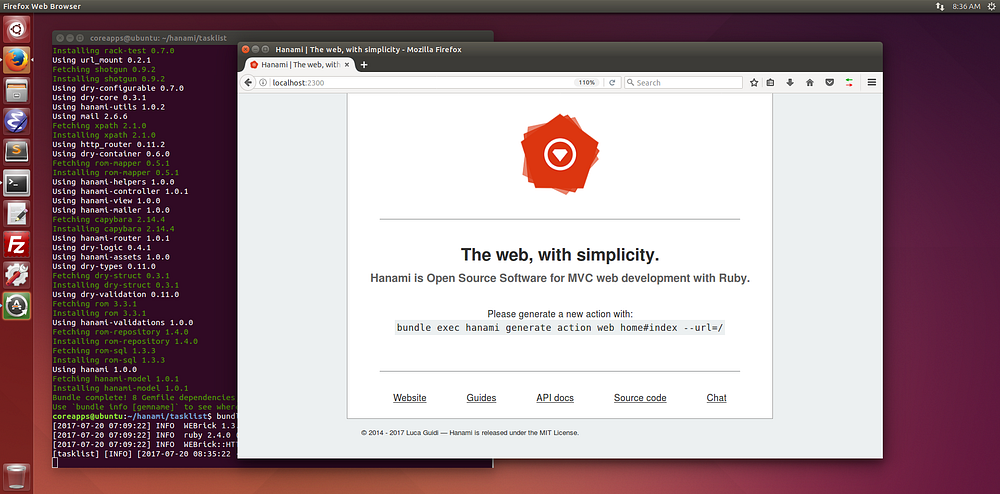The image size is (1000, 494).
Task: Open the Chat link
Action: (x=716, y=398)
